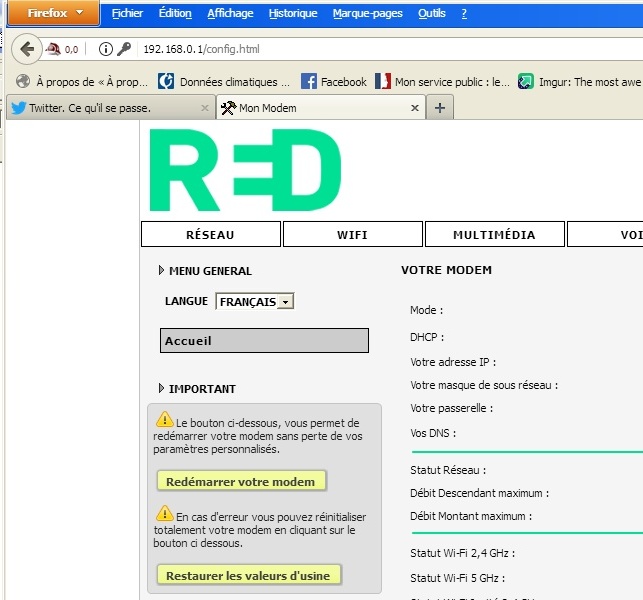Image resolution: width=643 pixels, height=600 pixels.
Task: Open the WIFI section
Action: pyautogui.click(x=353, y=235)
